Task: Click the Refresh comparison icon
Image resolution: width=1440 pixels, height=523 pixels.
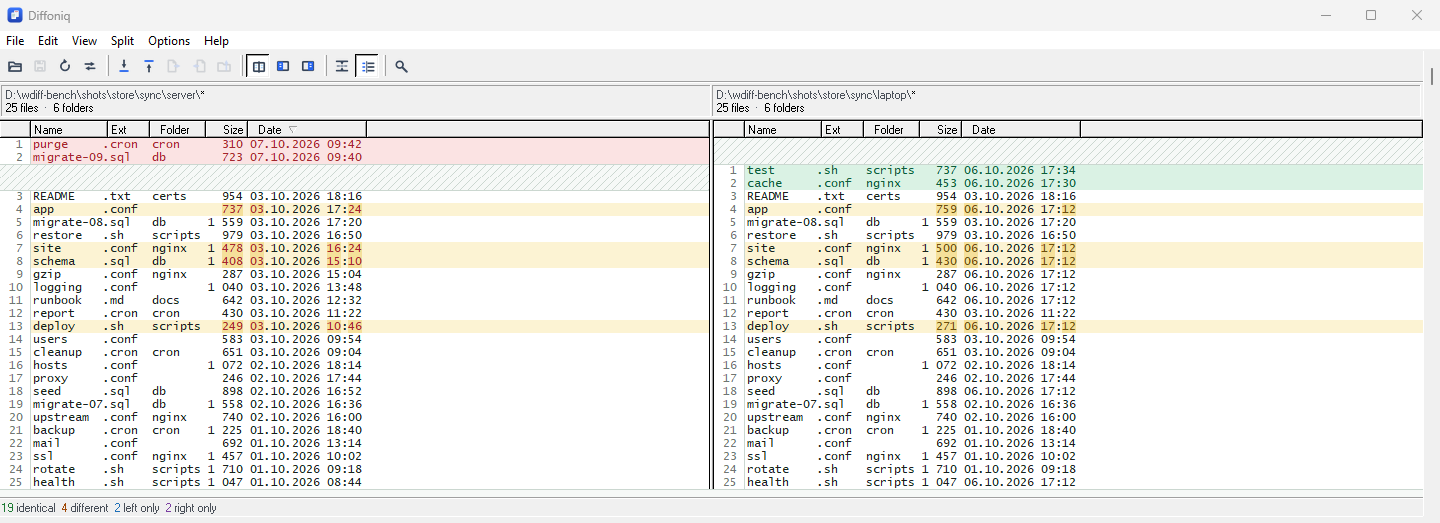Action: tap(65, 66)
